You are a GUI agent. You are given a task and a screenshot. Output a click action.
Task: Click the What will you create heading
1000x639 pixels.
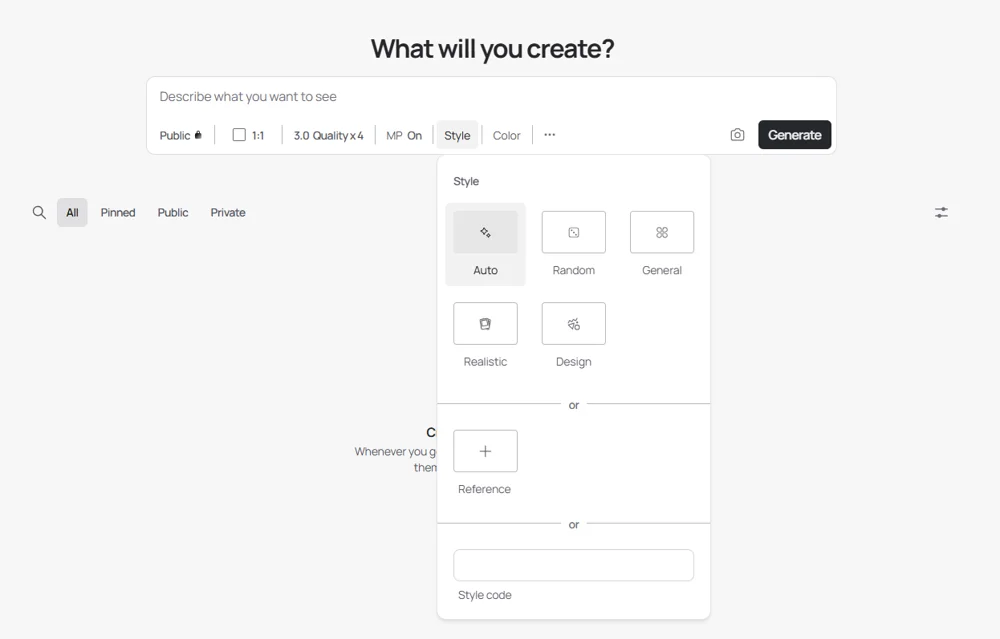tap(492, 49)
